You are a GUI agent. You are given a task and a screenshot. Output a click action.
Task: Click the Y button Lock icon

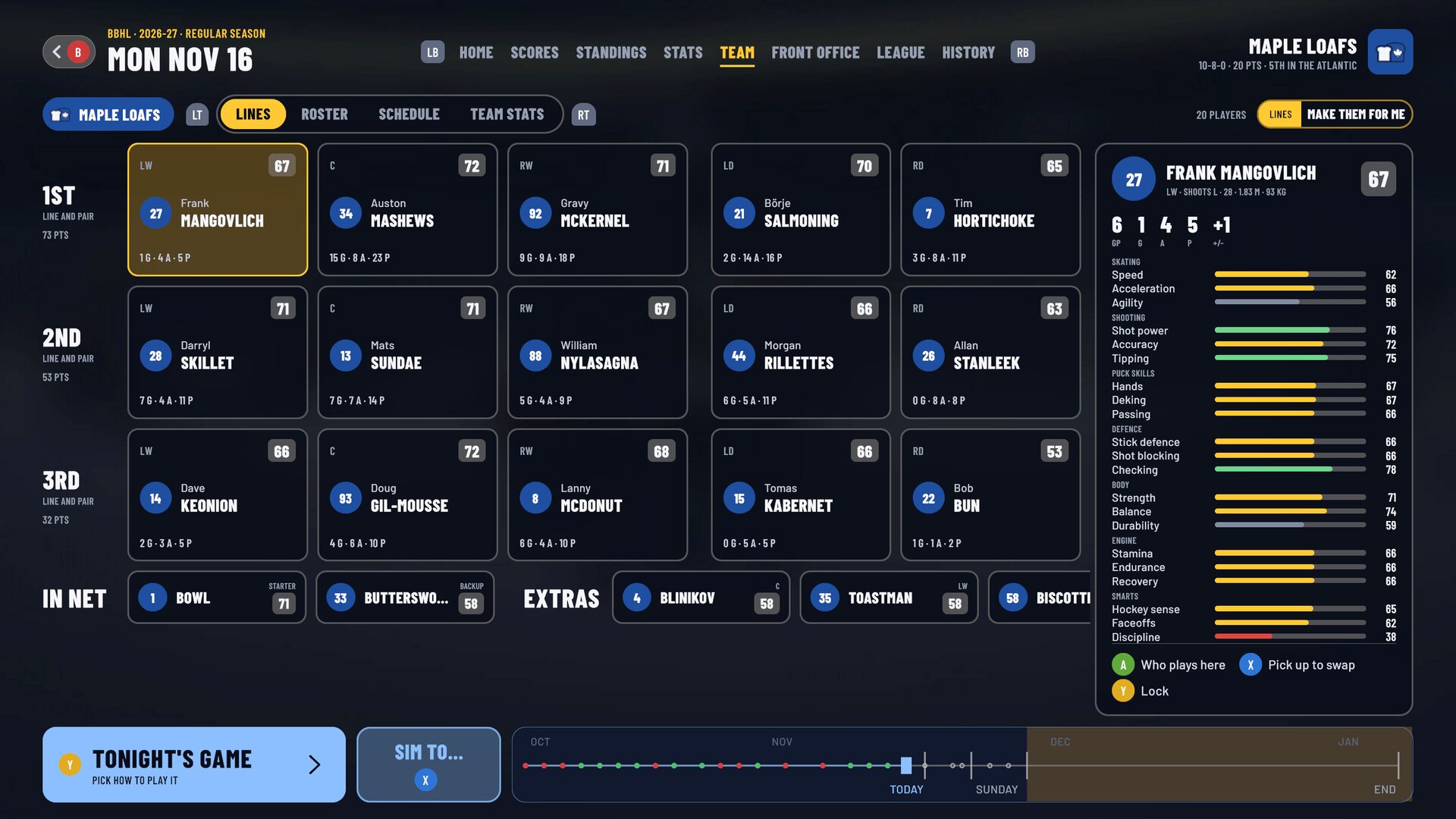[x=1123, y=691]
